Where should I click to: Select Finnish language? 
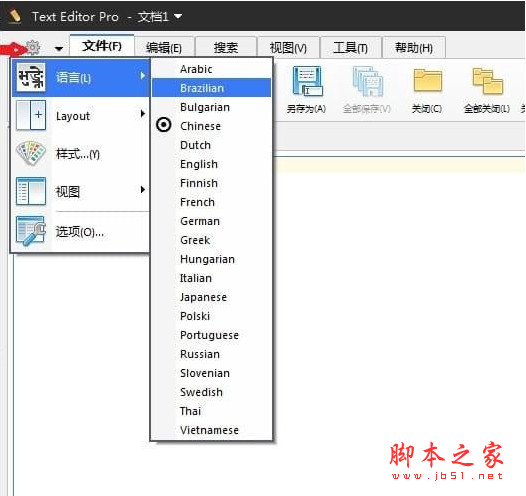click(x=211, y=183)
